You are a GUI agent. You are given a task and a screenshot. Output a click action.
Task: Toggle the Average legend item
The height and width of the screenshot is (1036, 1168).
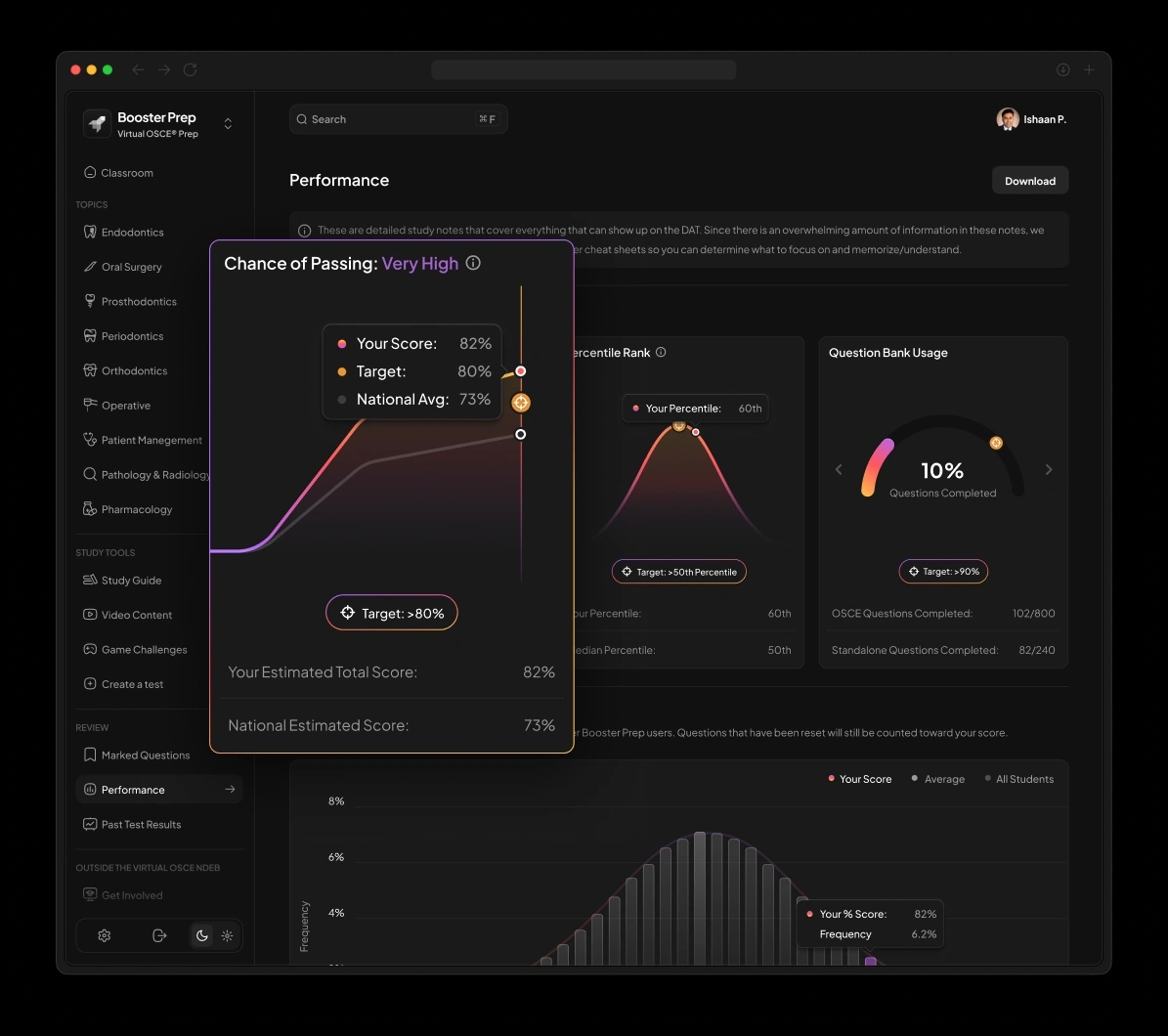pyautogui.click(x=938, y=779)
